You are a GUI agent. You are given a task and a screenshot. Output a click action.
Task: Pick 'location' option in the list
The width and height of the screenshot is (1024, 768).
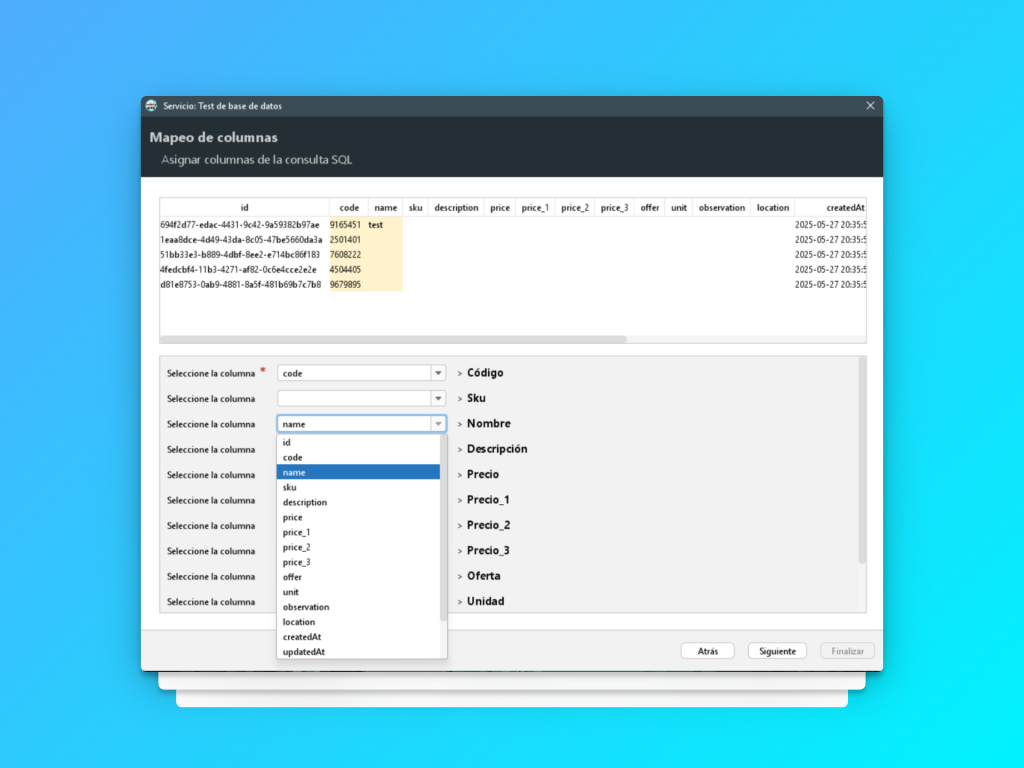click(x=358, y=622)
